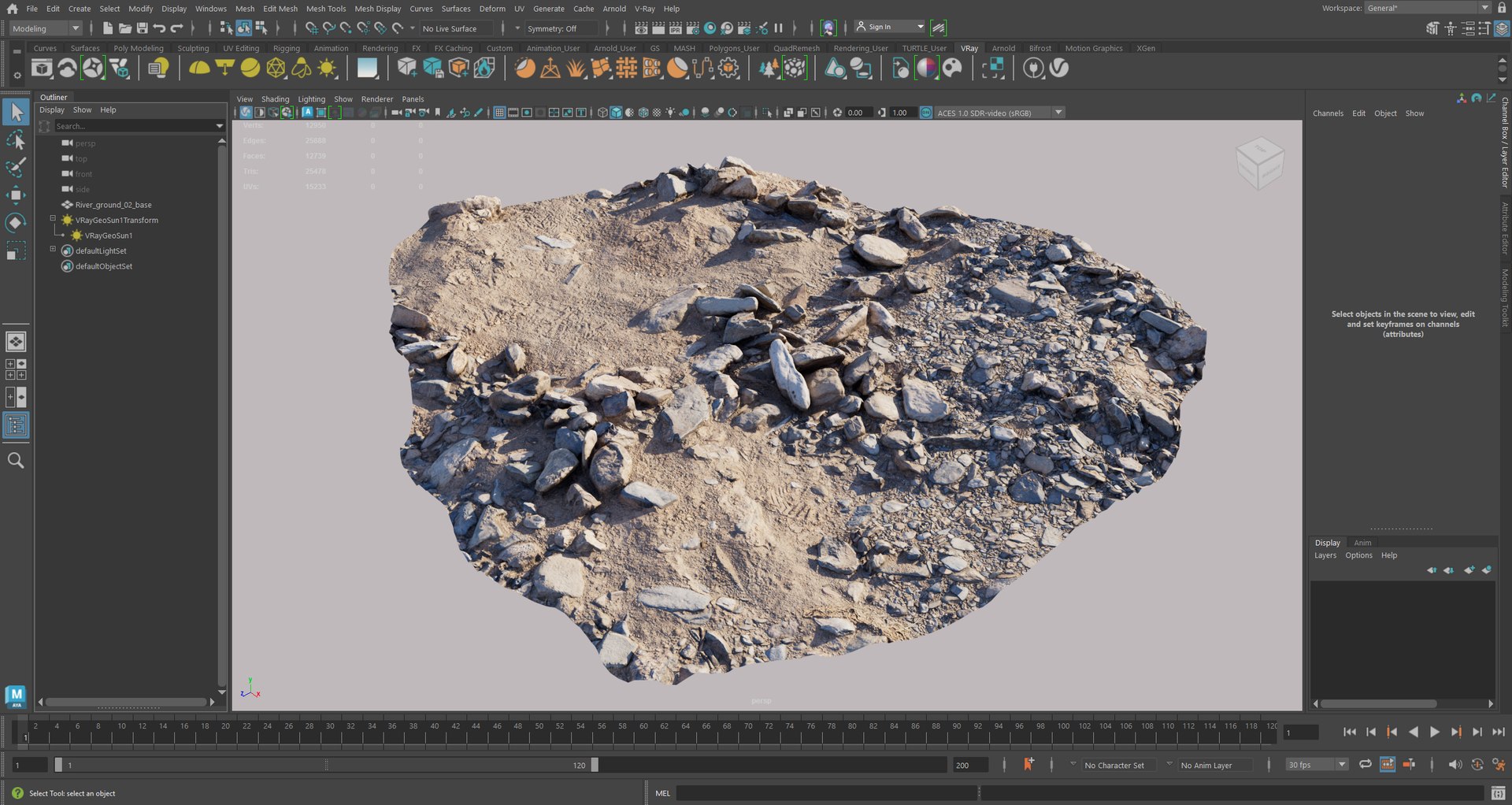Click the range slider end handle at 120
This screenshot has height=805, width=1512.
tap(595, 765)
